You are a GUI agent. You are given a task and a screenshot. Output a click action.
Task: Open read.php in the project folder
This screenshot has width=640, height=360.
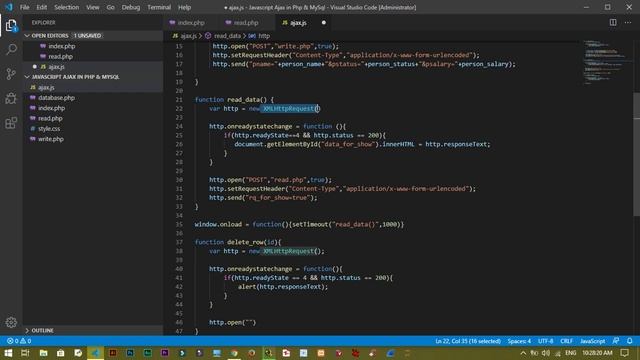coord(50,118)
